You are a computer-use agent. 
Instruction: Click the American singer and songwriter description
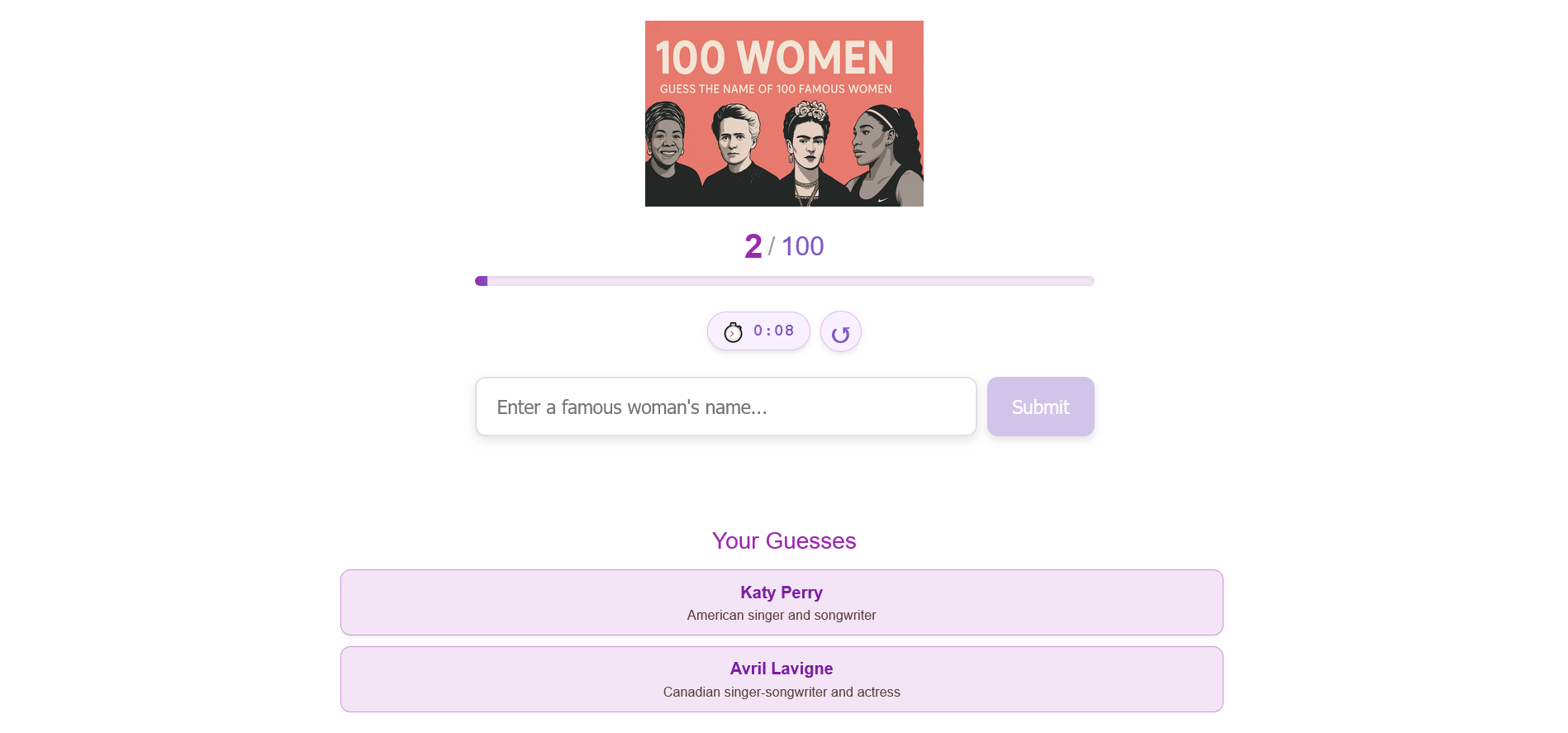coord(781,615)
